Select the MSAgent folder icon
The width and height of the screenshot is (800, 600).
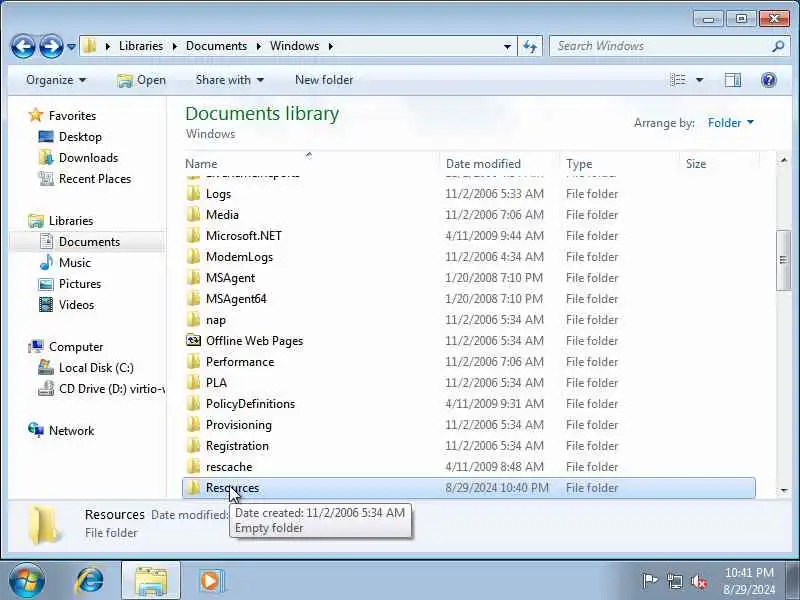(x=193, y=278)
